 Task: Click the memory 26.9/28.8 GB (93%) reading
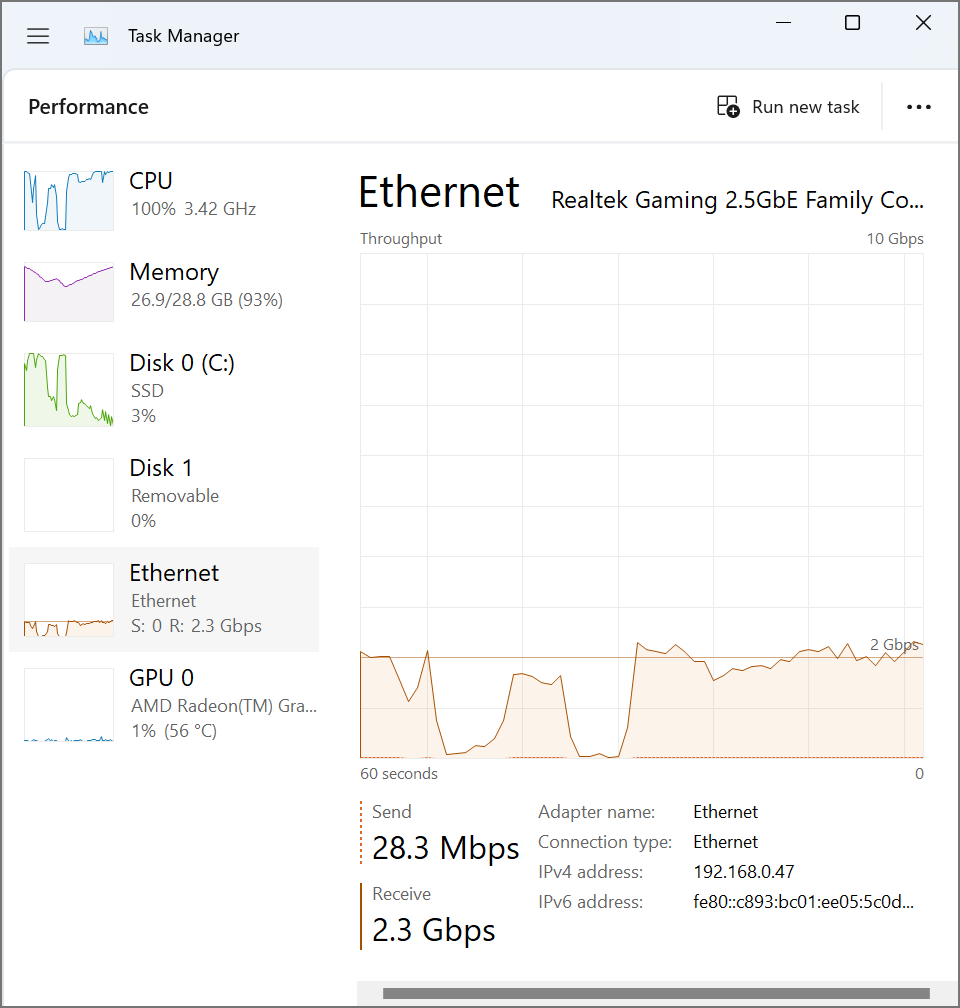[207, 300]
